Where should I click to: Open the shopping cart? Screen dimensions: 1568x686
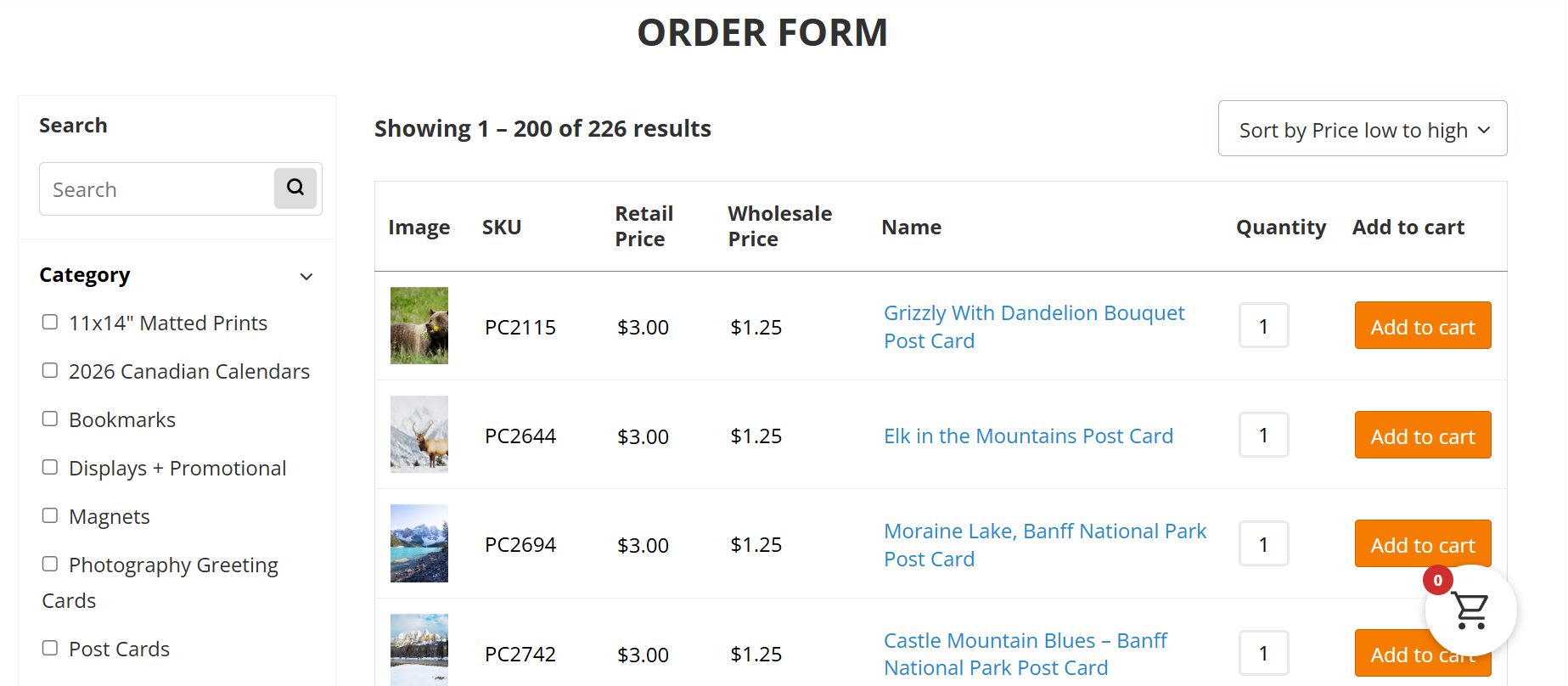[1471, 610]
